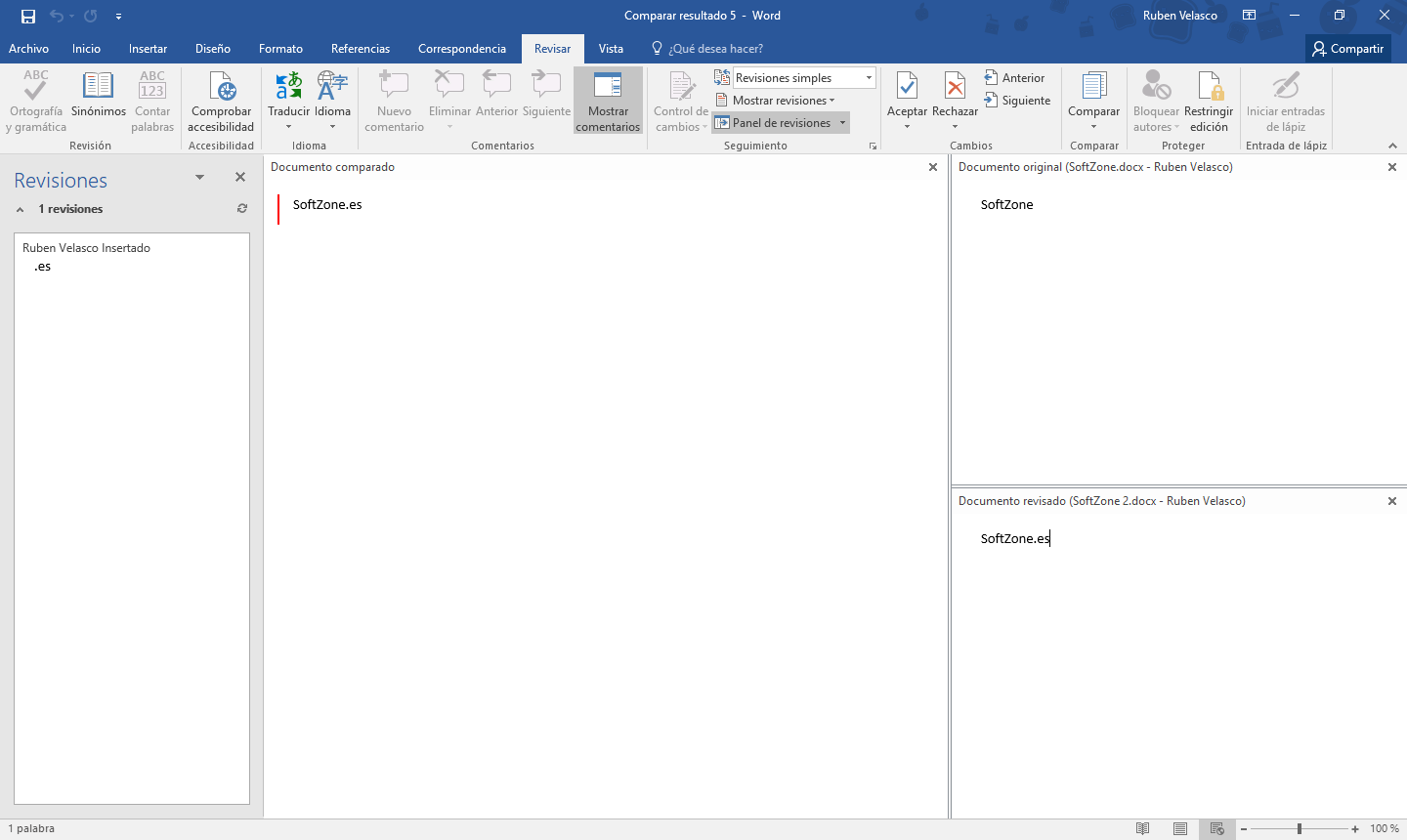Viewport: 1407px width, 840px height.
Task: Collapse the ribbon with the chevron
Action: click(x=1392, y=146)
